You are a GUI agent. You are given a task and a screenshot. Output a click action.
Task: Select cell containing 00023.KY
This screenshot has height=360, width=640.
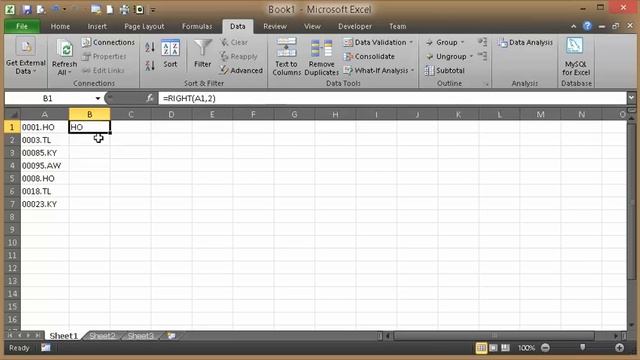point(45,204)
